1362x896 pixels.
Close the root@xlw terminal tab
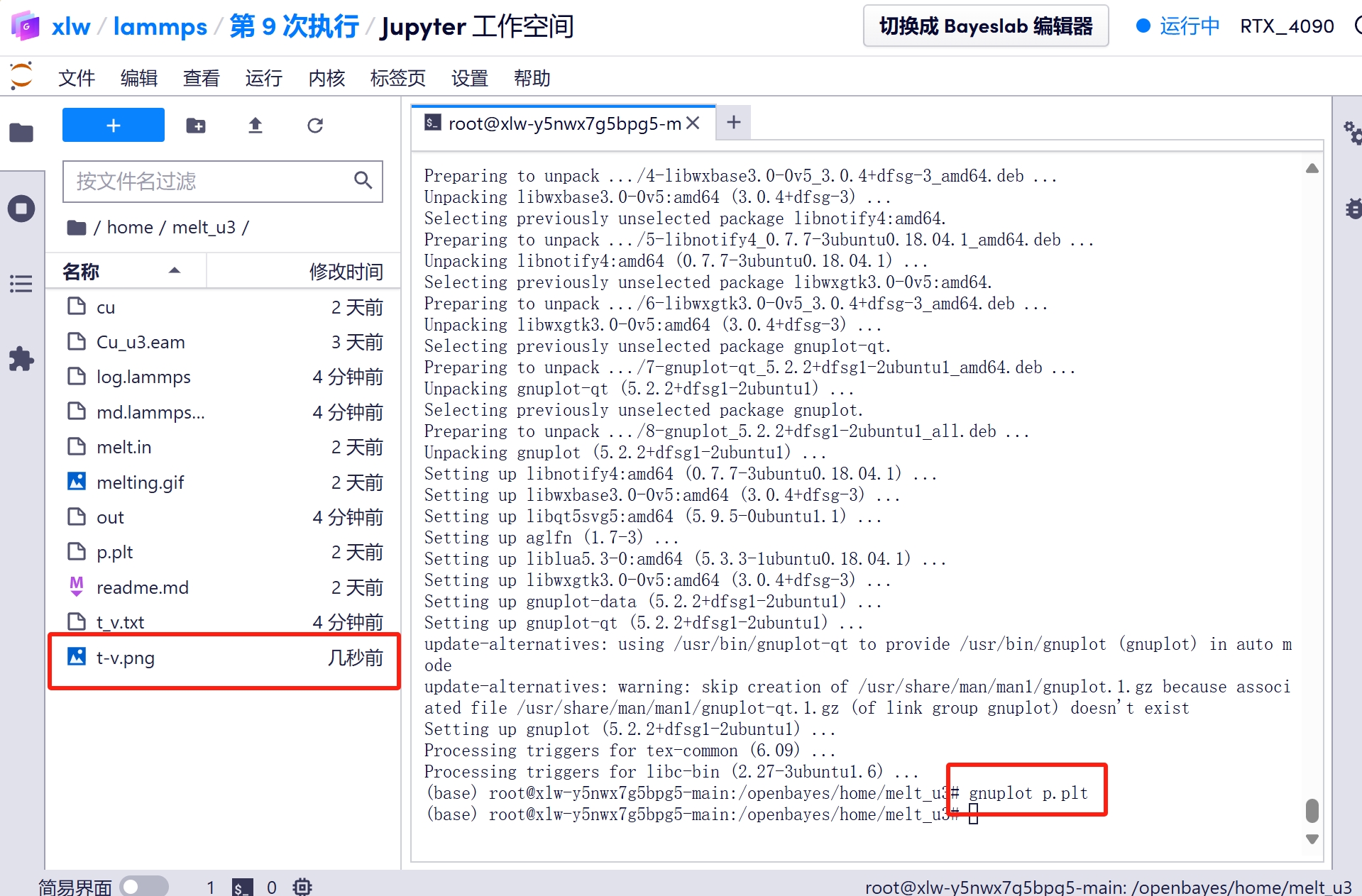point(693,123)
